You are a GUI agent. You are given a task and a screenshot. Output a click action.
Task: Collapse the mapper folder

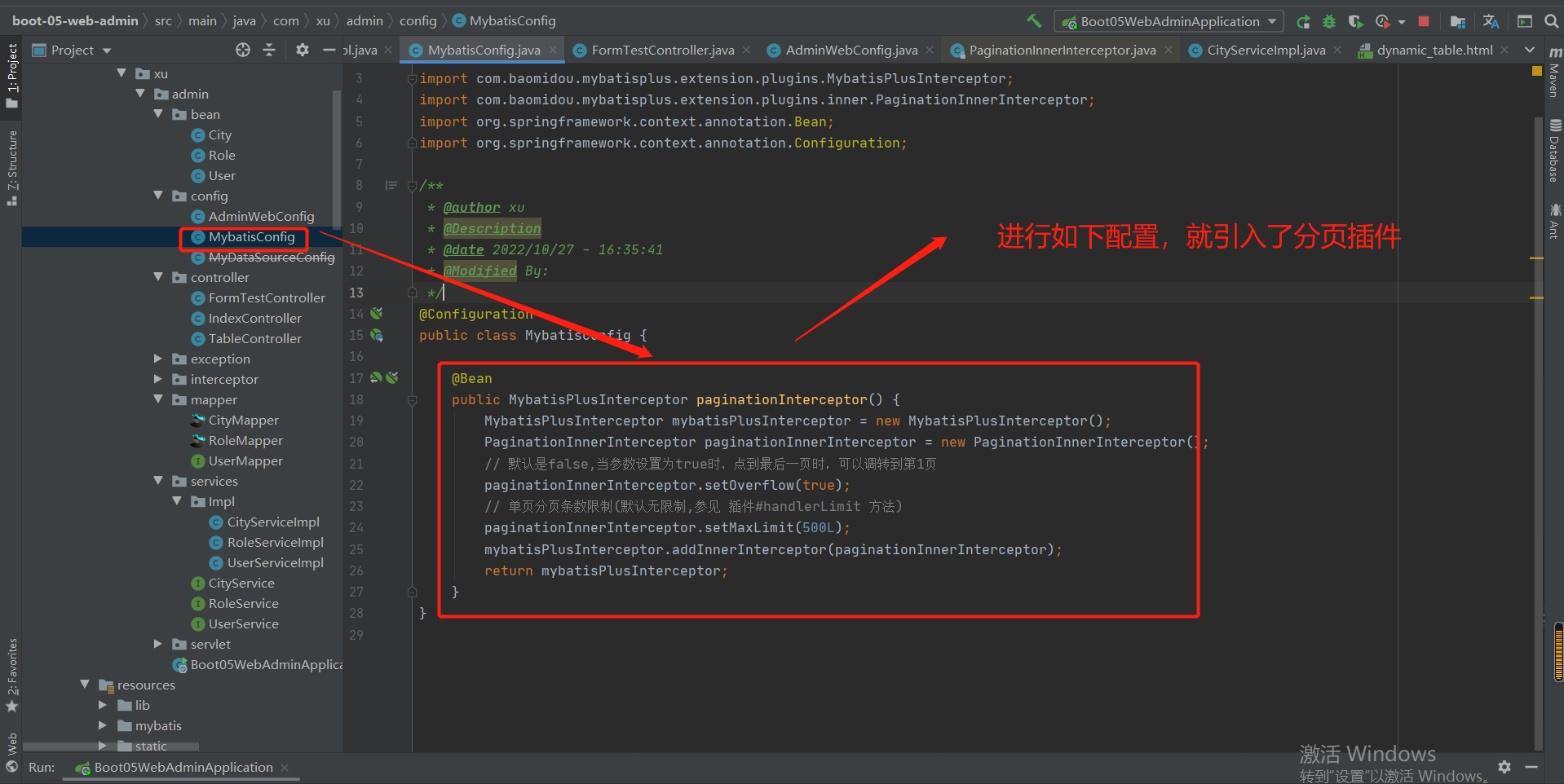click(x=158, y=399)
